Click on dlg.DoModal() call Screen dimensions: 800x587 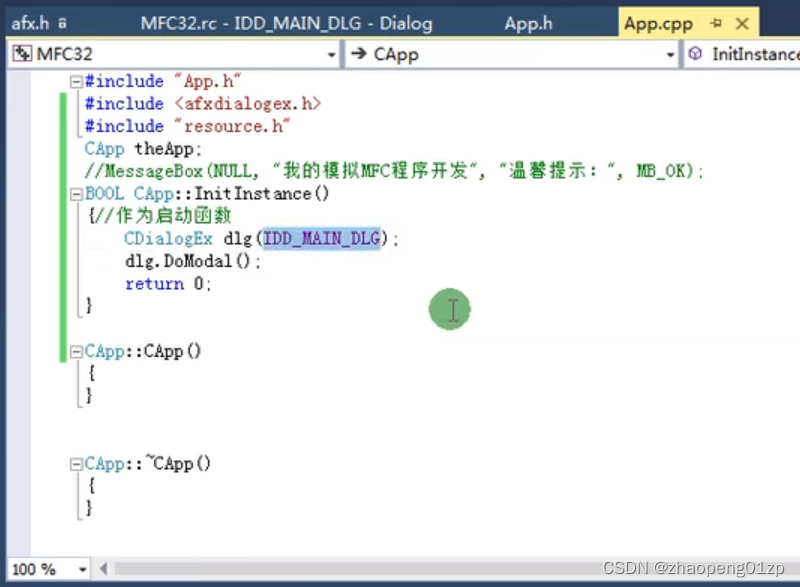(192, 261)
